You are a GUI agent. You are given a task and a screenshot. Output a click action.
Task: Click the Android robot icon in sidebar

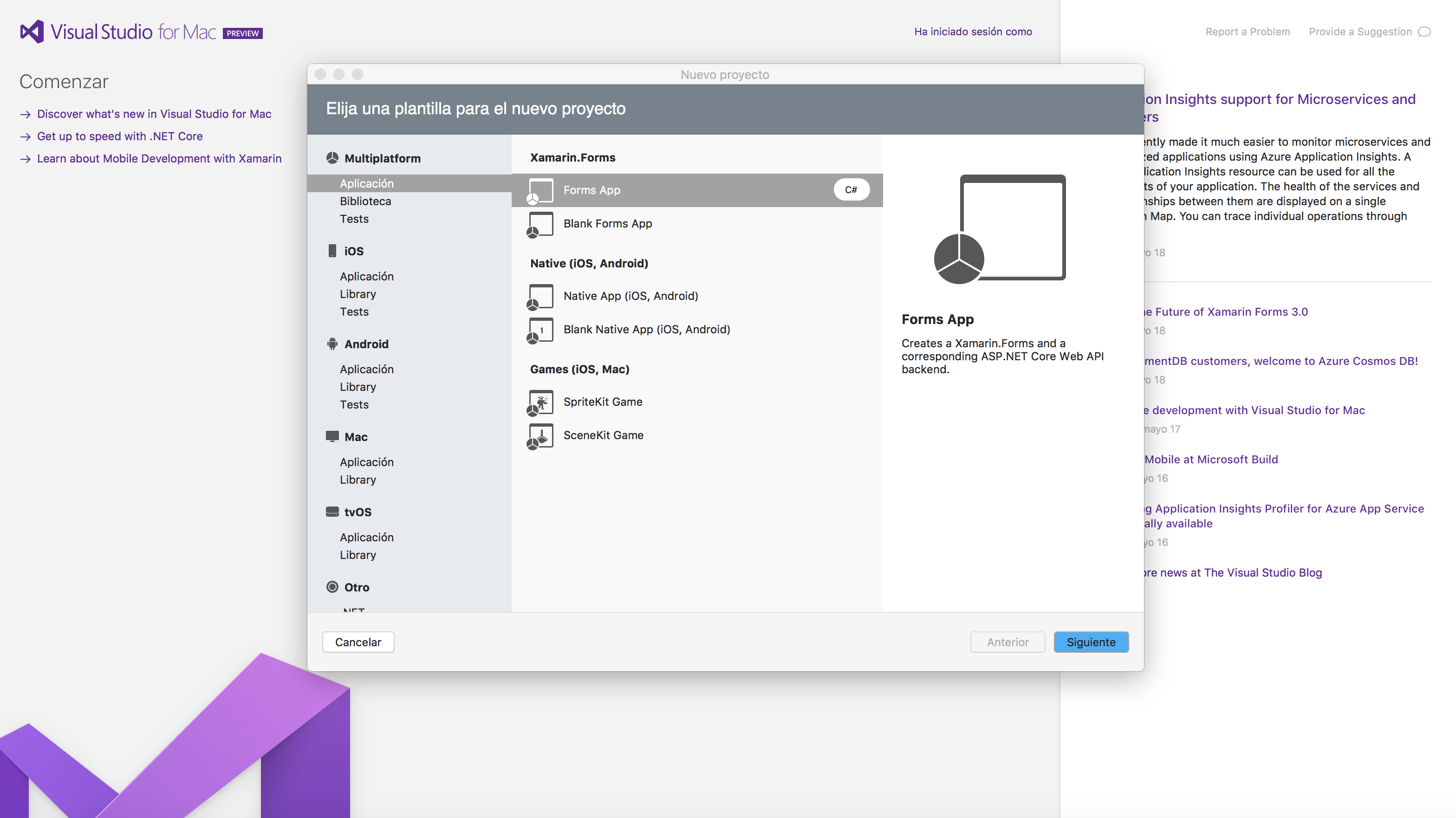[332, 344]
